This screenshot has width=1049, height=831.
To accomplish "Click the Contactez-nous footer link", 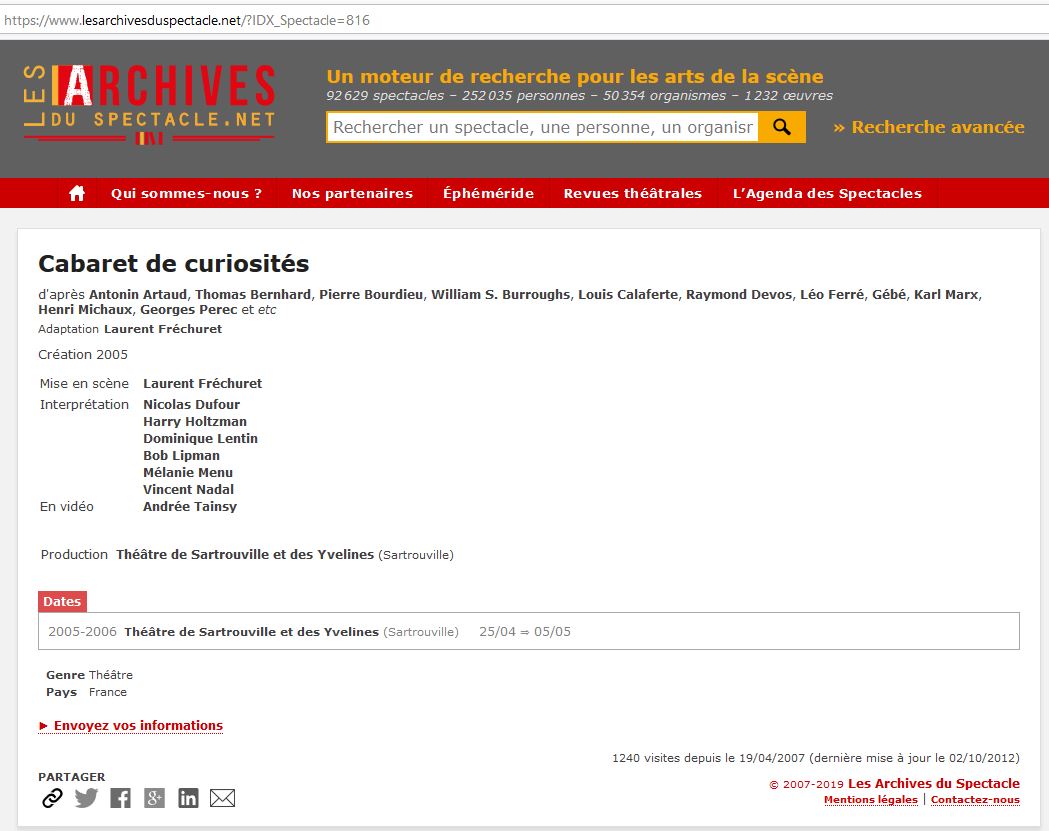I will coord(975,800).
